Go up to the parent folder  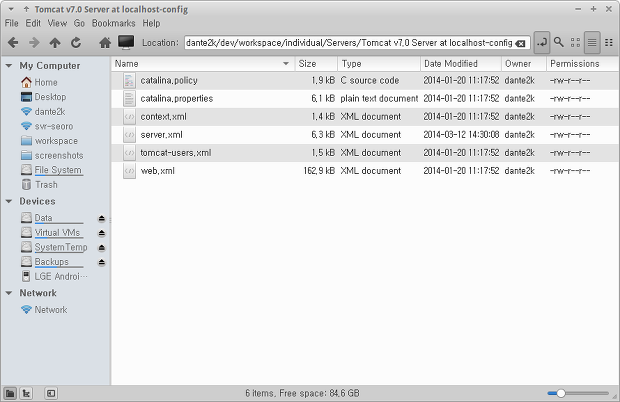(x=55, y=42)
